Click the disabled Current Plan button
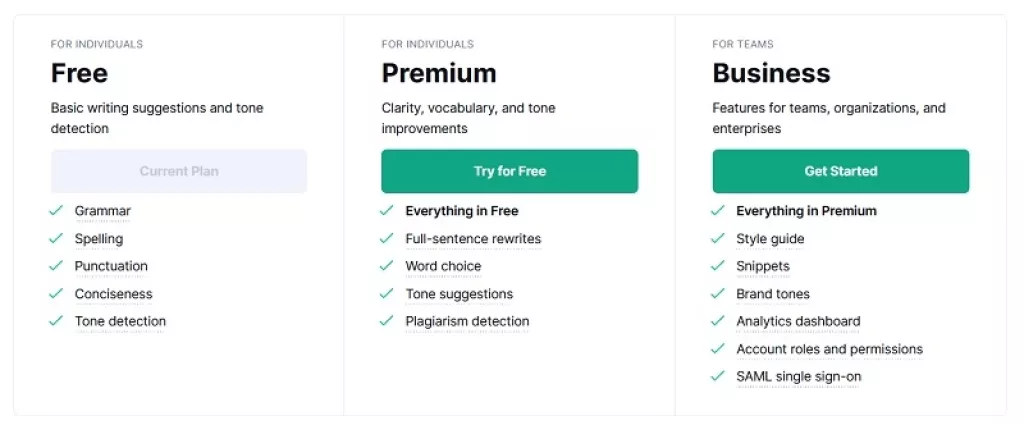This screenshot has height=425, width=1024. (179, 171)
